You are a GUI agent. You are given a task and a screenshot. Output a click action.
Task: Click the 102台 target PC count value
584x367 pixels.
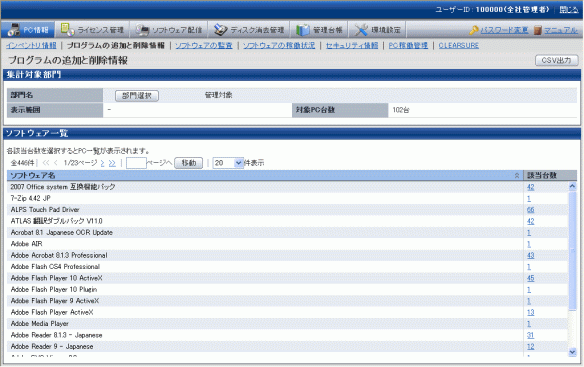pos(401,110)
